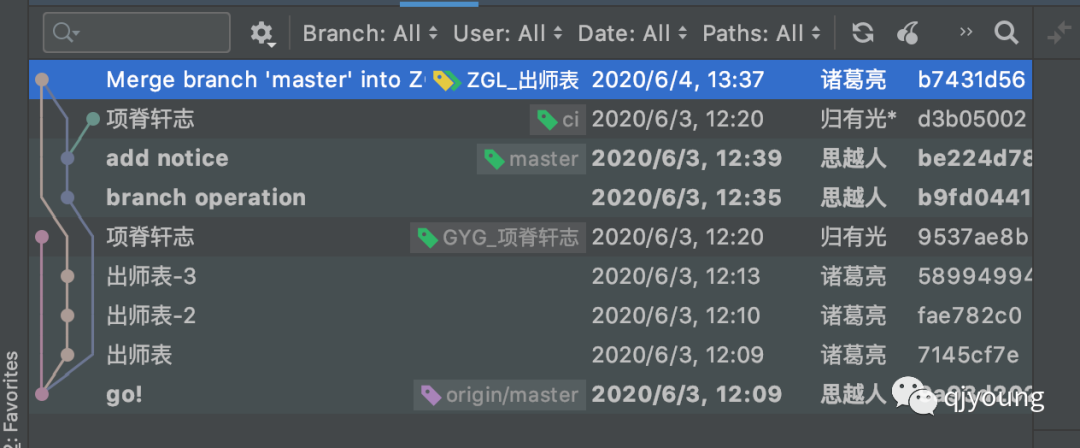Expand the hidden toolbar items chevron
1080x448 pixels.
[x=965, y=33]
